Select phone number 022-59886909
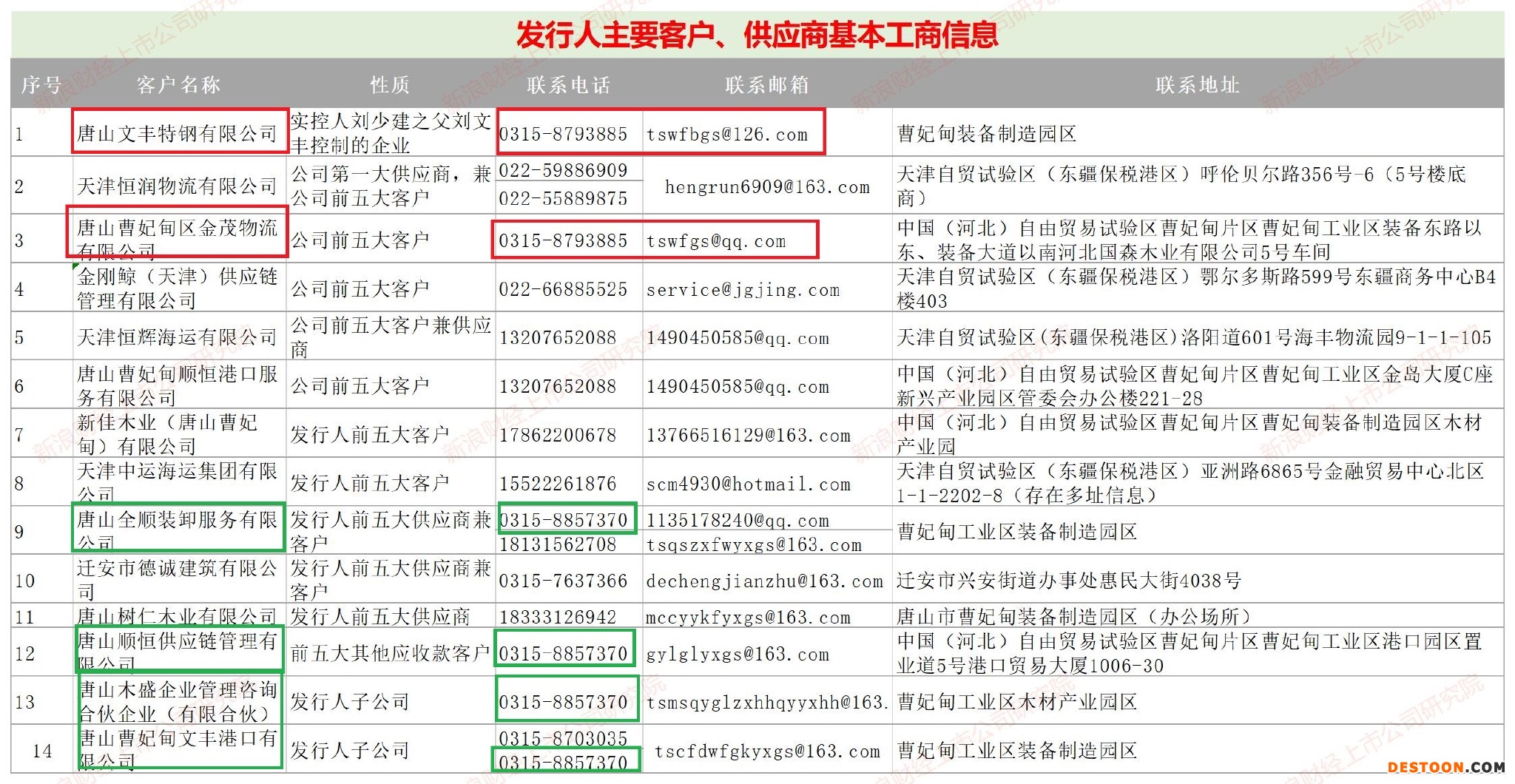 click(563, 171)
